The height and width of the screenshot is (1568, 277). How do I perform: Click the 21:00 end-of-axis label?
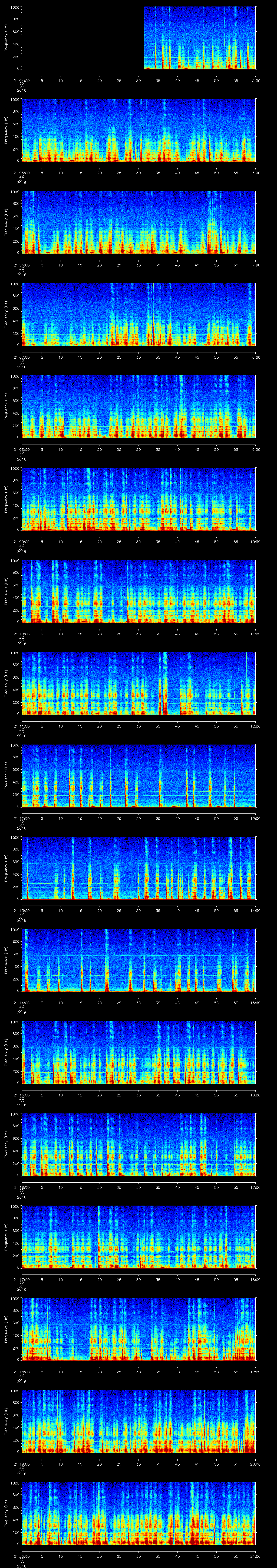point(256,1557)
